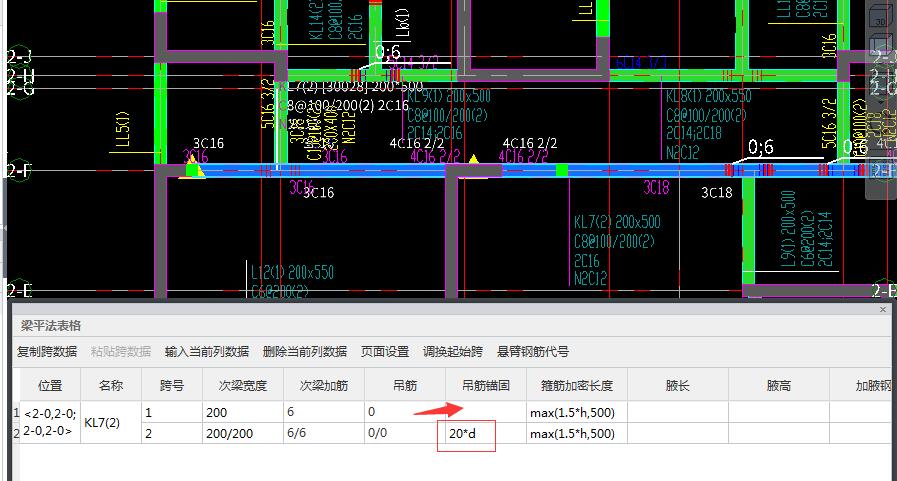Click the KL8(1) 200x550 beam label

coord(708,96)
